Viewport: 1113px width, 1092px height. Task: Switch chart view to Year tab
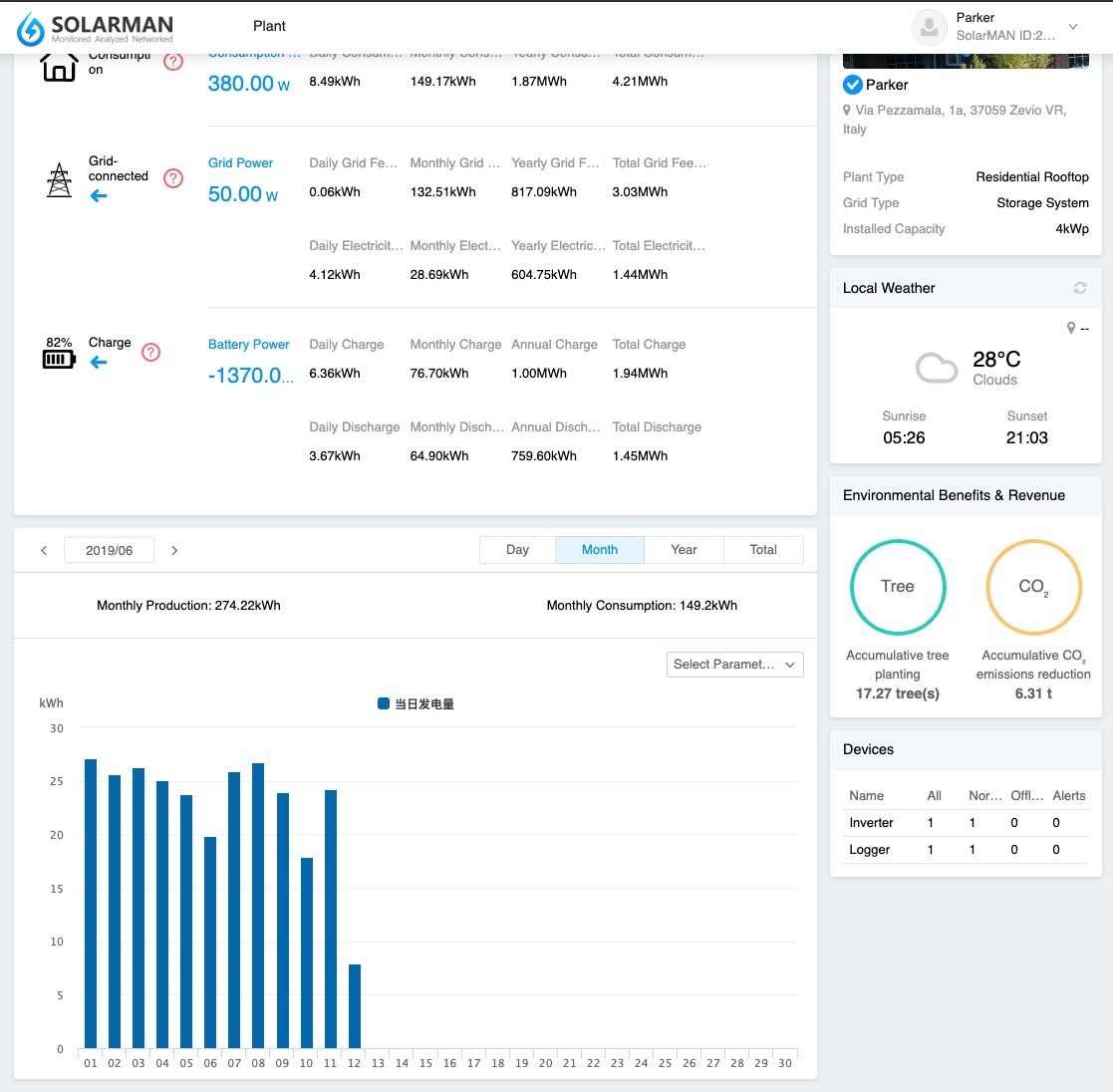(x=684, y=550)
